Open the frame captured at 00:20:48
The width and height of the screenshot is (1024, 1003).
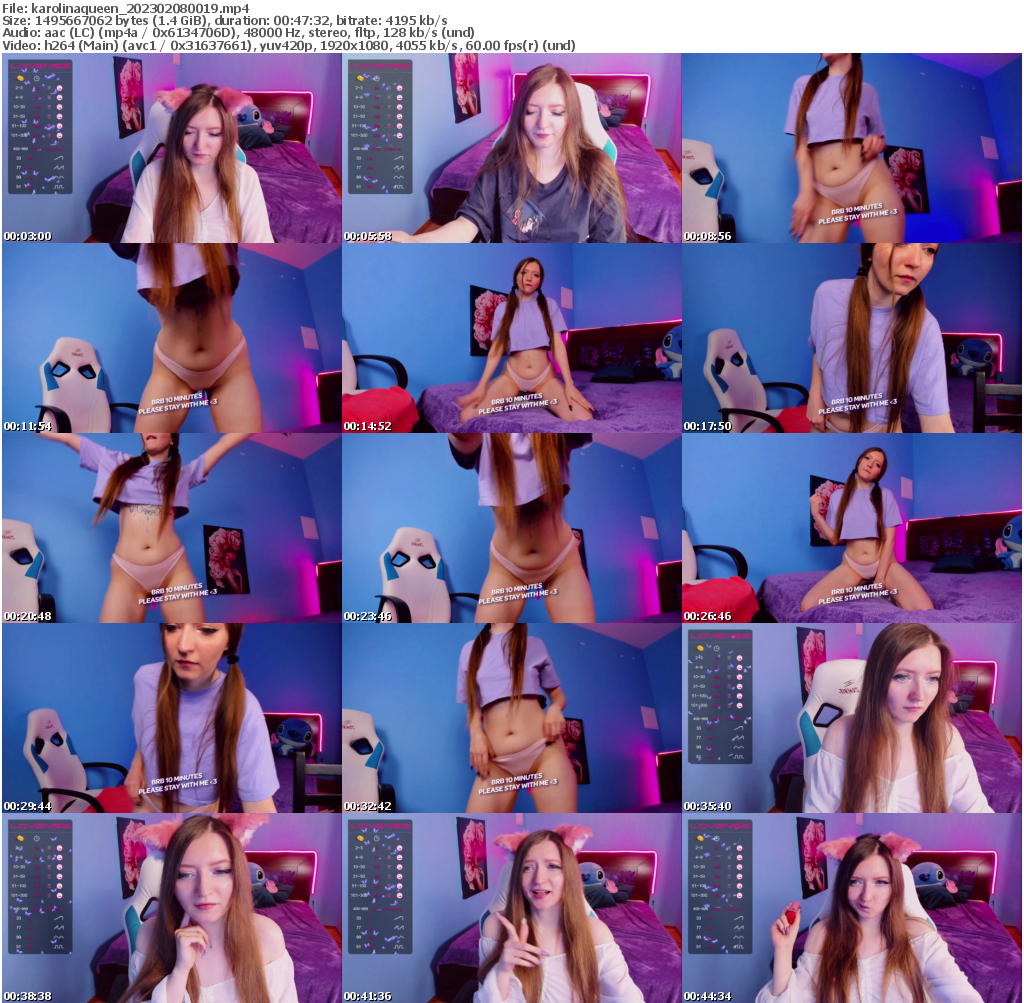click(x=170, y=527)
